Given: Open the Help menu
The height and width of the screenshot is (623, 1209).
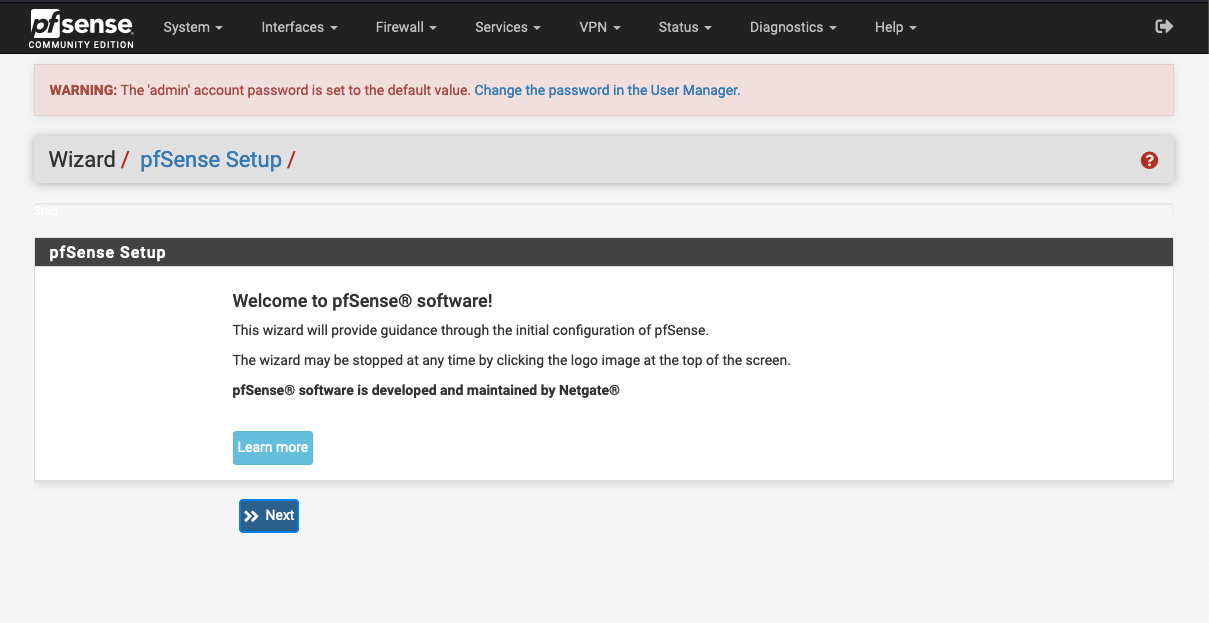Looking at the screenshot, I should (895, 27).
